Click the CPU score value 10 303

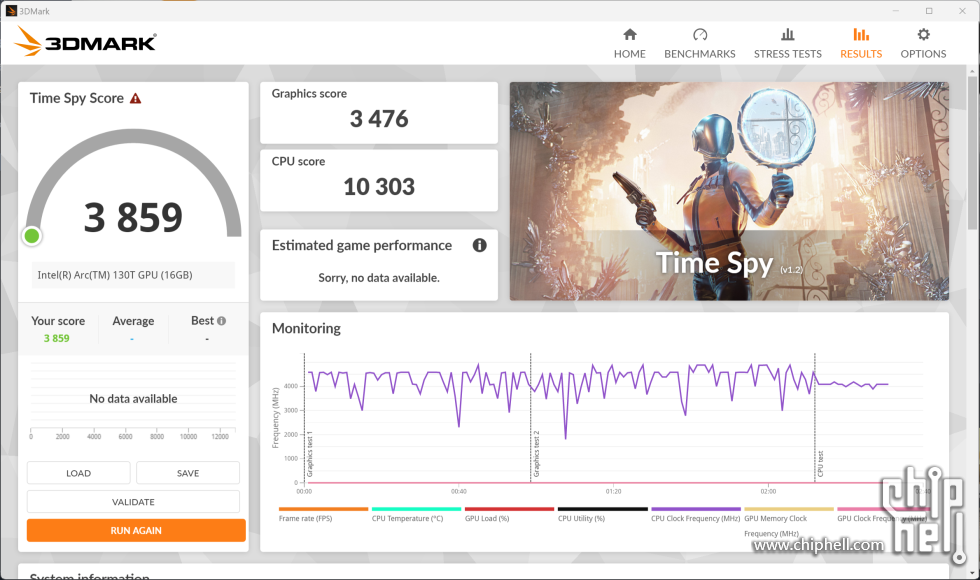(379, 186)
